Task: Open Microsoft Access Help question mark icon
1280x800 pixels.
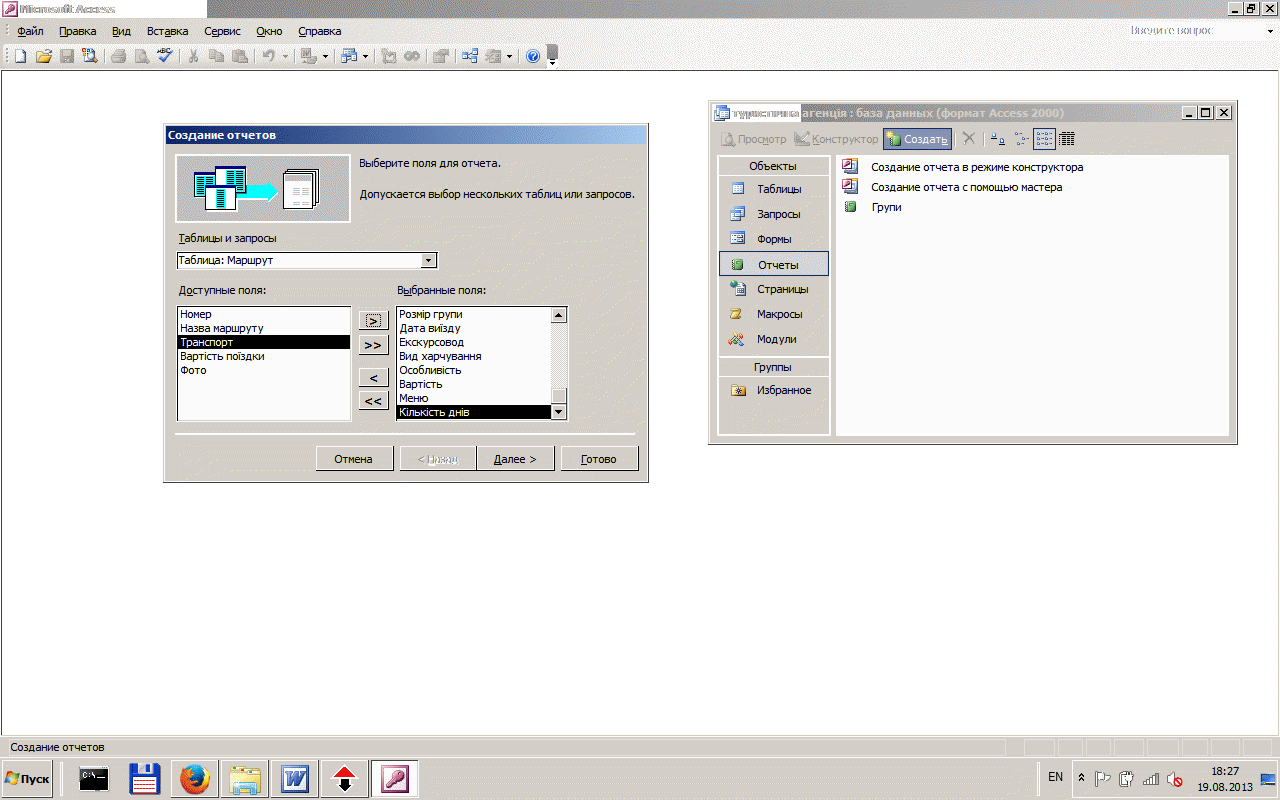Action: [x=533, y=56]
